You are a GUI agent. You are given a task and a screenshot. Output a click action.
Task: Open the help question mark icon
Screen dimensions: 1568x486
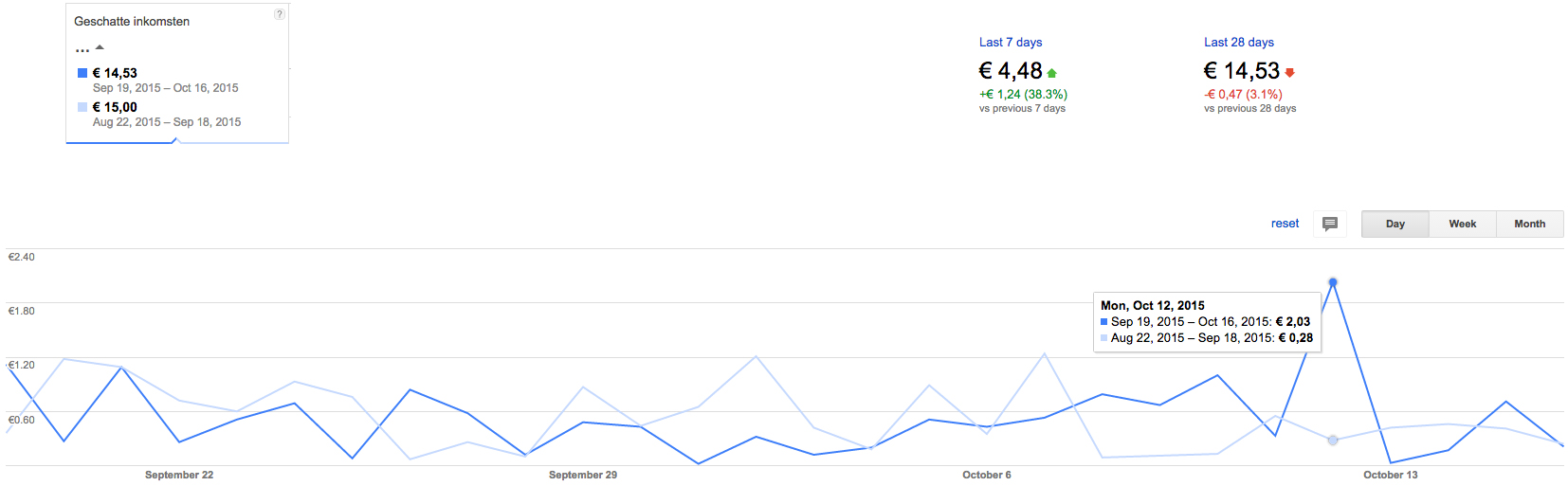(279, 14)
